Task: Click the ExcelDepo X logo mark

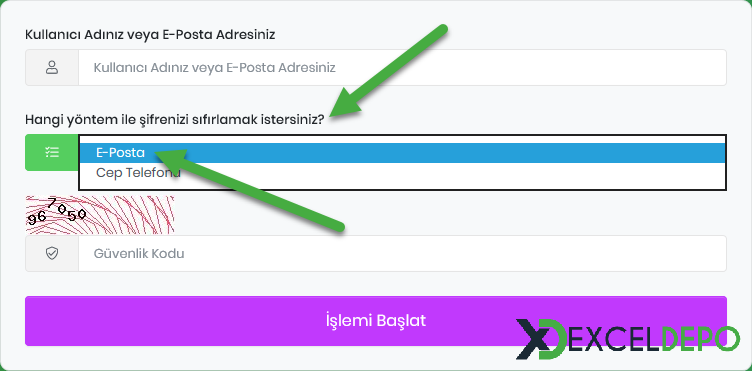Action: (541, 339)
